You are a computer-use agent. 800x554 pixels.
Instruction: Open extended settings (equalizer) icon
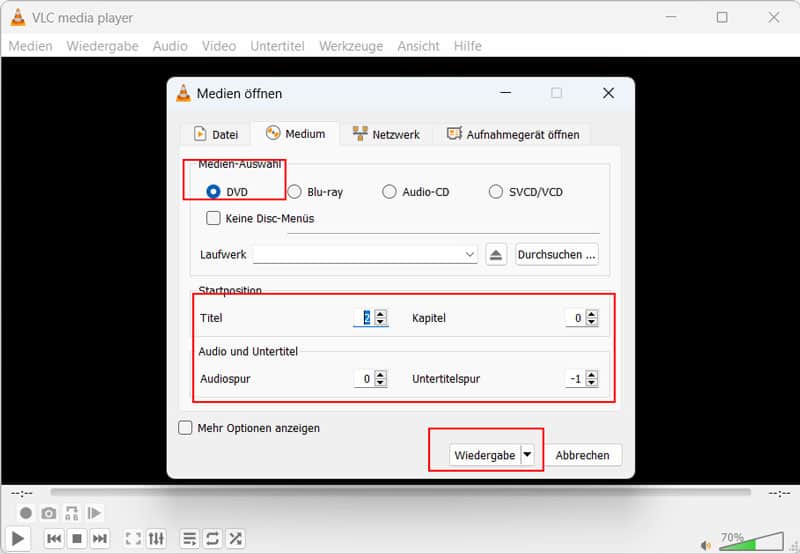pyautogui.click(x=156, y=538)
